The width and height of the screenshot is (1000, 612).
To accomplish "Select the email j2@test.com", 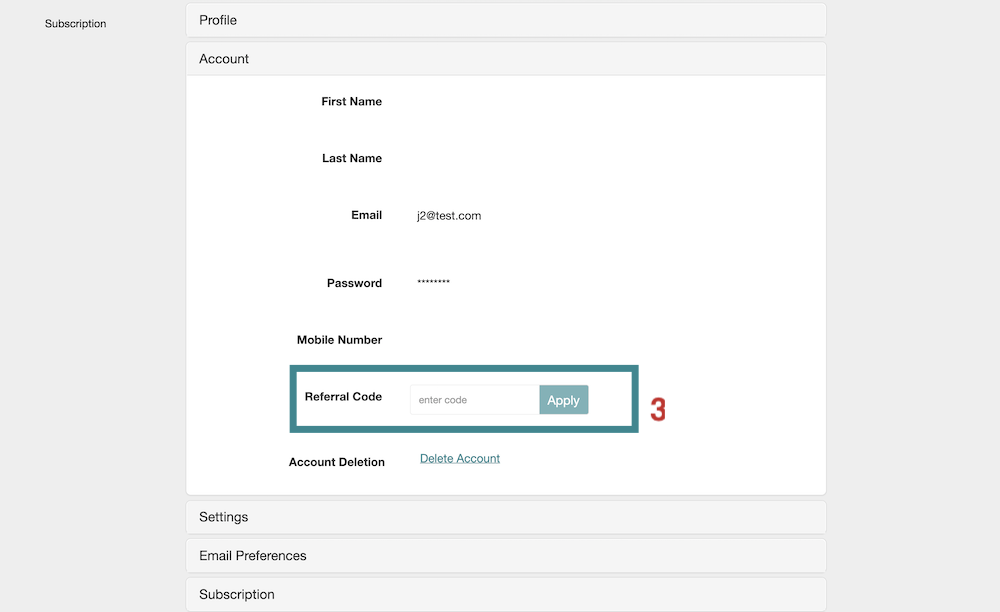I will click(449, 215).
